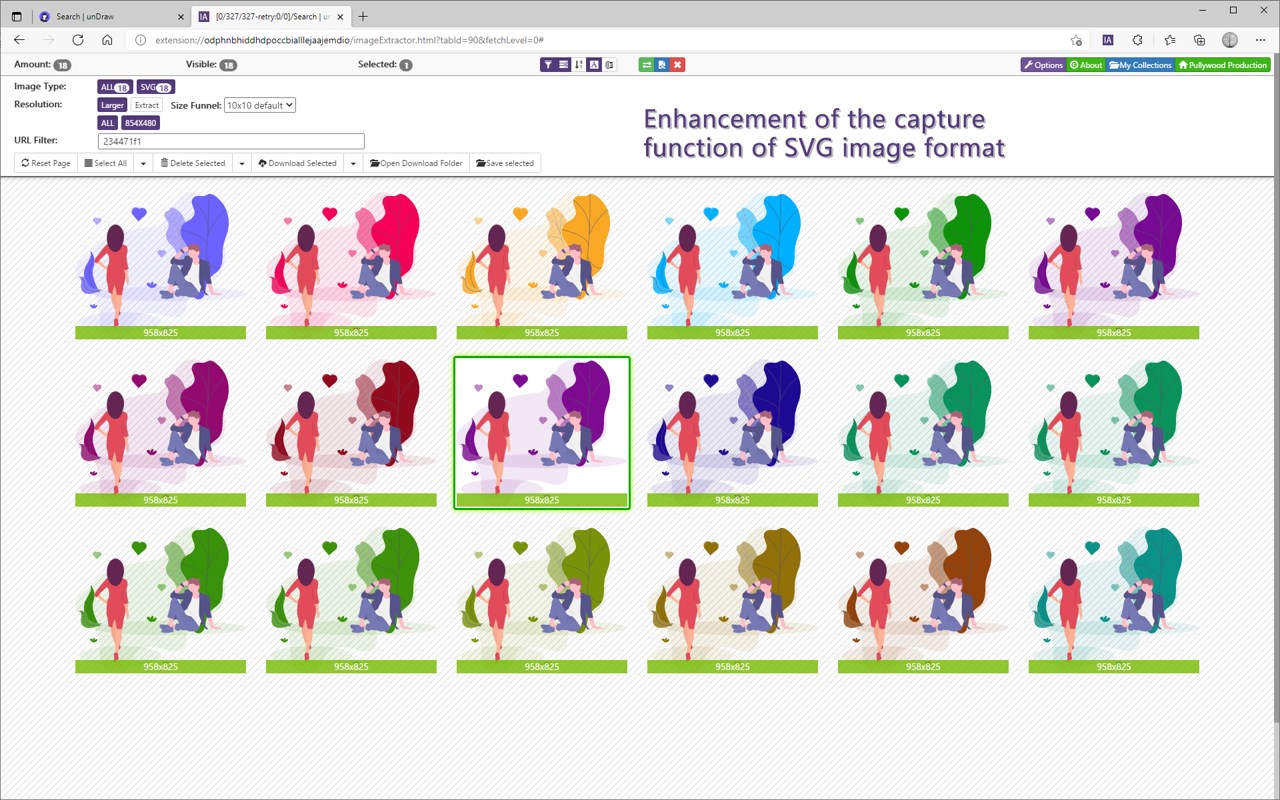Open the About page
1280x800 pixels.
coord(1086,65)
